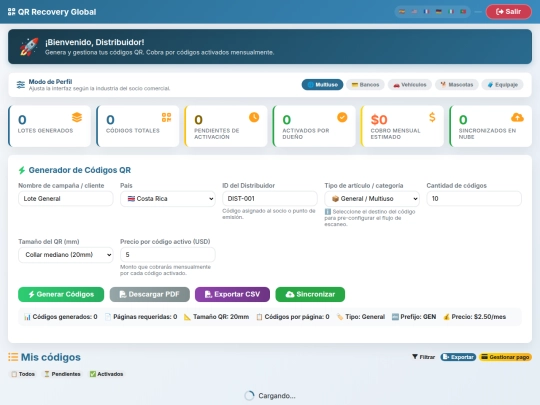Click the QR icon on Códigos Totales card
This screenshot has height=405, width=540.
(x=166, y=117)
